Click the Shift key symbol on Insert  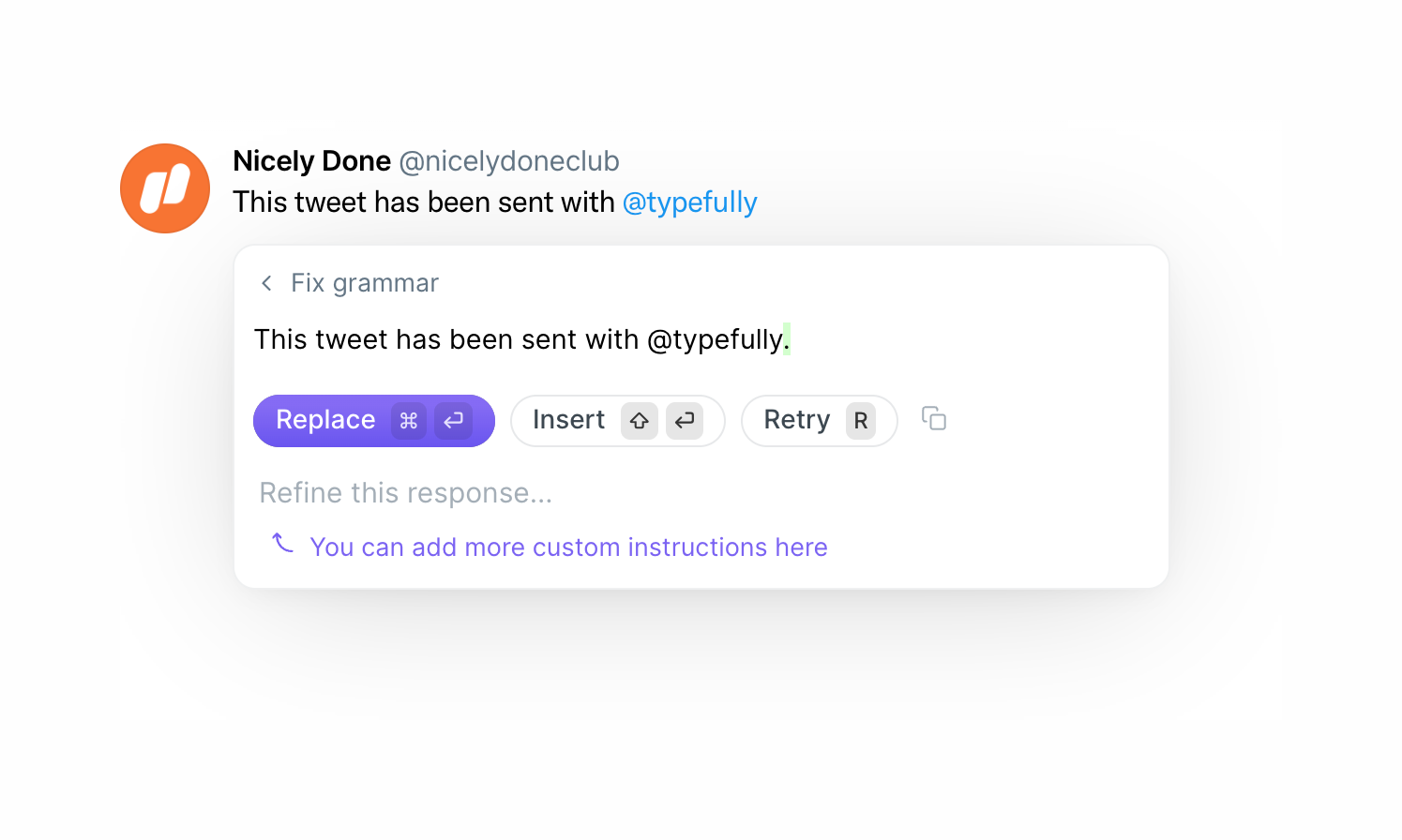(x=639, y=421)
